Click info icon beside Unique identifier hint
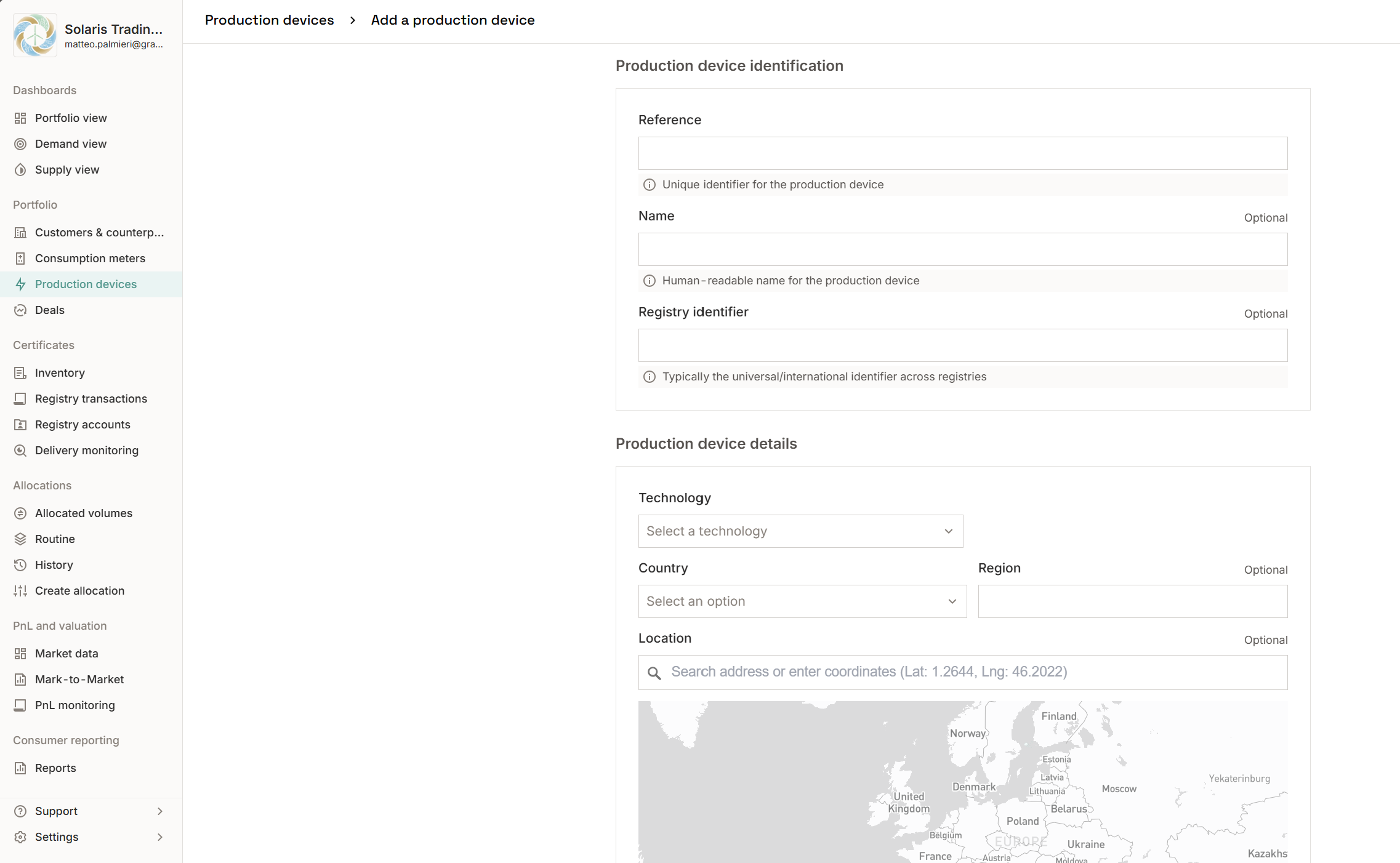This screenshot has height=863, width=1400. point(649,185)
